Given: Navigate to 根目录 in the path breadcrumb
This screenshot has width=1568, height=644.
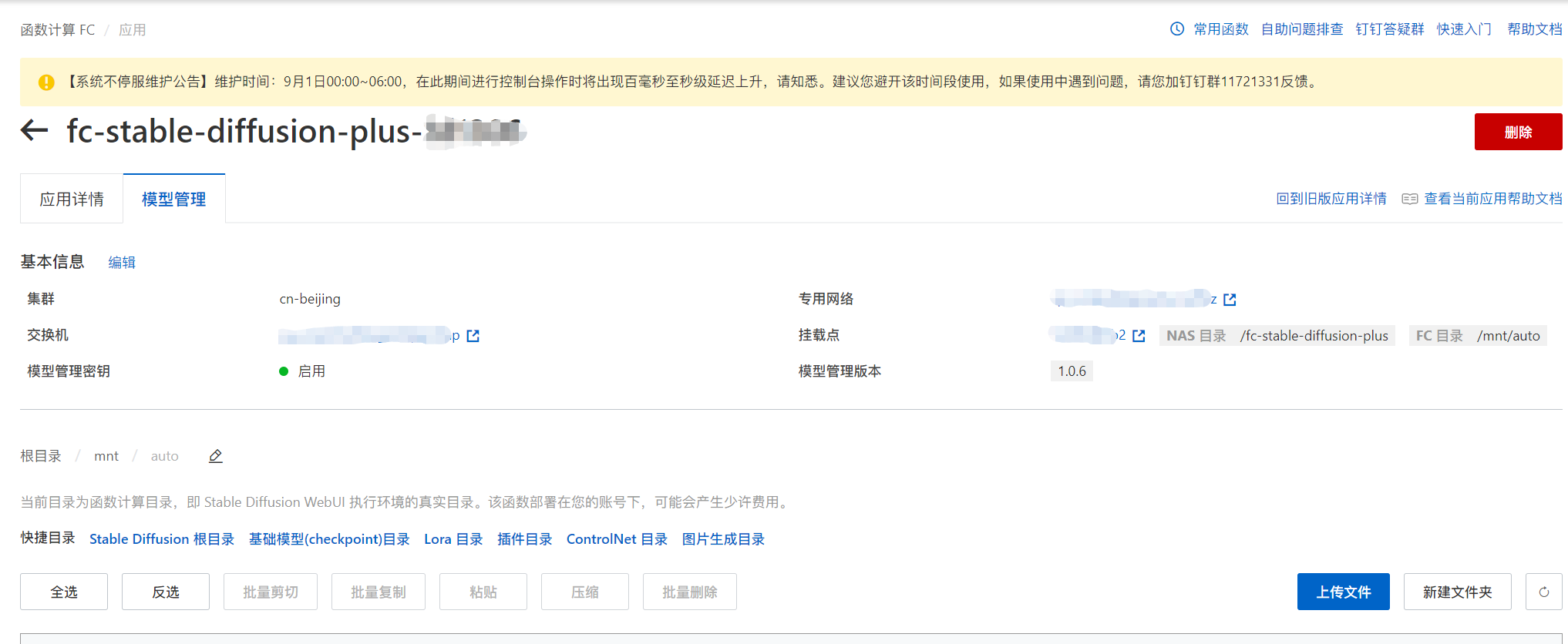Looking at the screenshot, I should coord(41,456).
